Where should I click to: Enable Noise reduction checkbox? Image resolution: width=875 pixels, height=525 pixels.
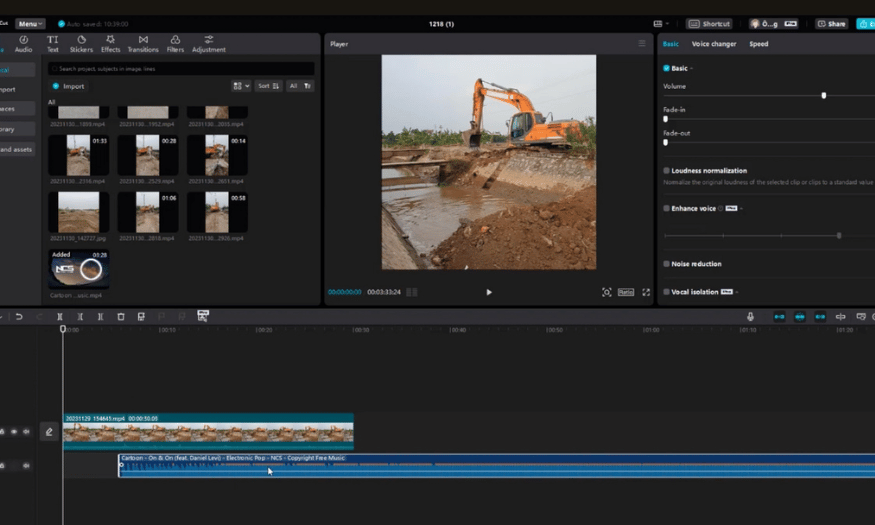tap(666, 264)
